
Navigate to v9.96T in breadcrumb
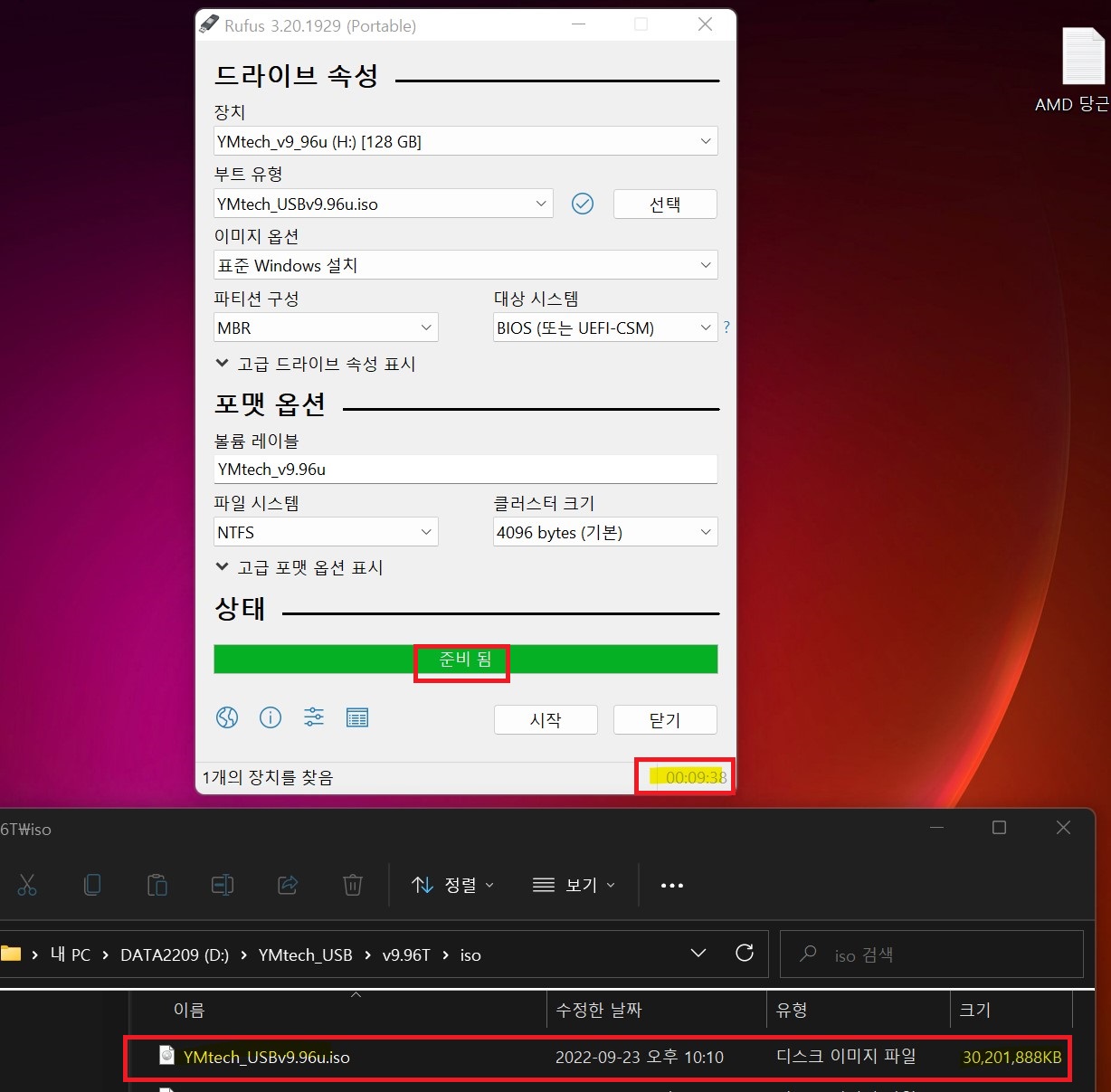tap(406, 954)
